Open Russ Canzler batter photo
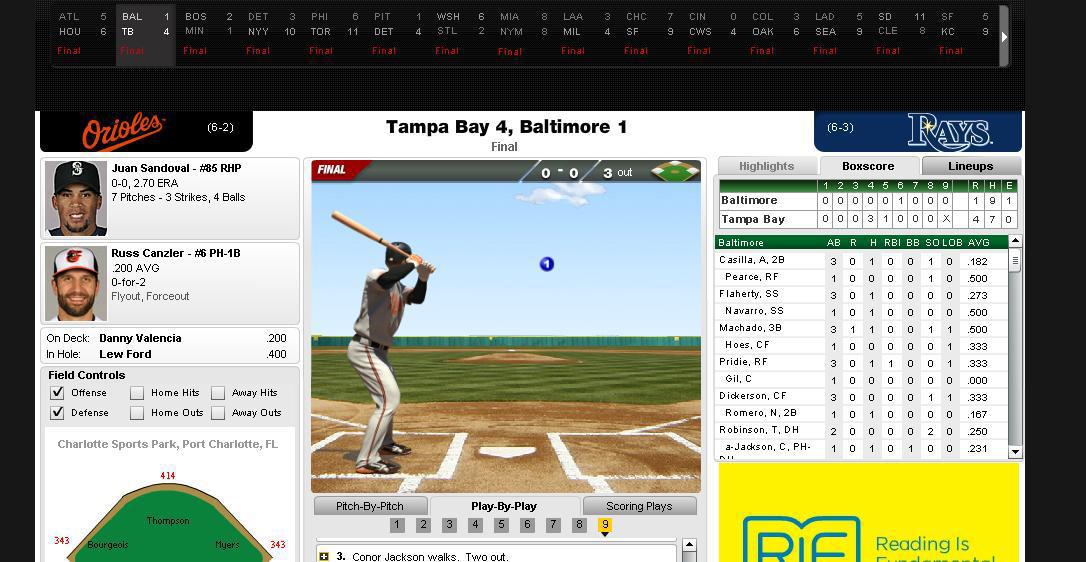The height and width of the screenshot is (562, 1086). [76, 283]
